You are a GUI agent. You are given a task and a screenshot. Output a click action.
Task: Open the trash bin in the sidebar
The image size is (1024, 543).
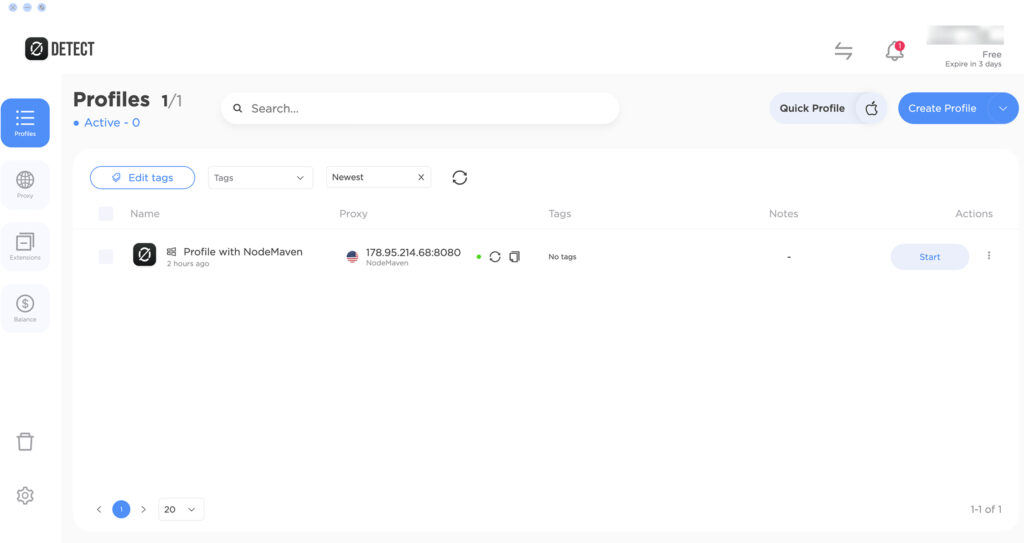pyautogui.click(x=25, y=442)
